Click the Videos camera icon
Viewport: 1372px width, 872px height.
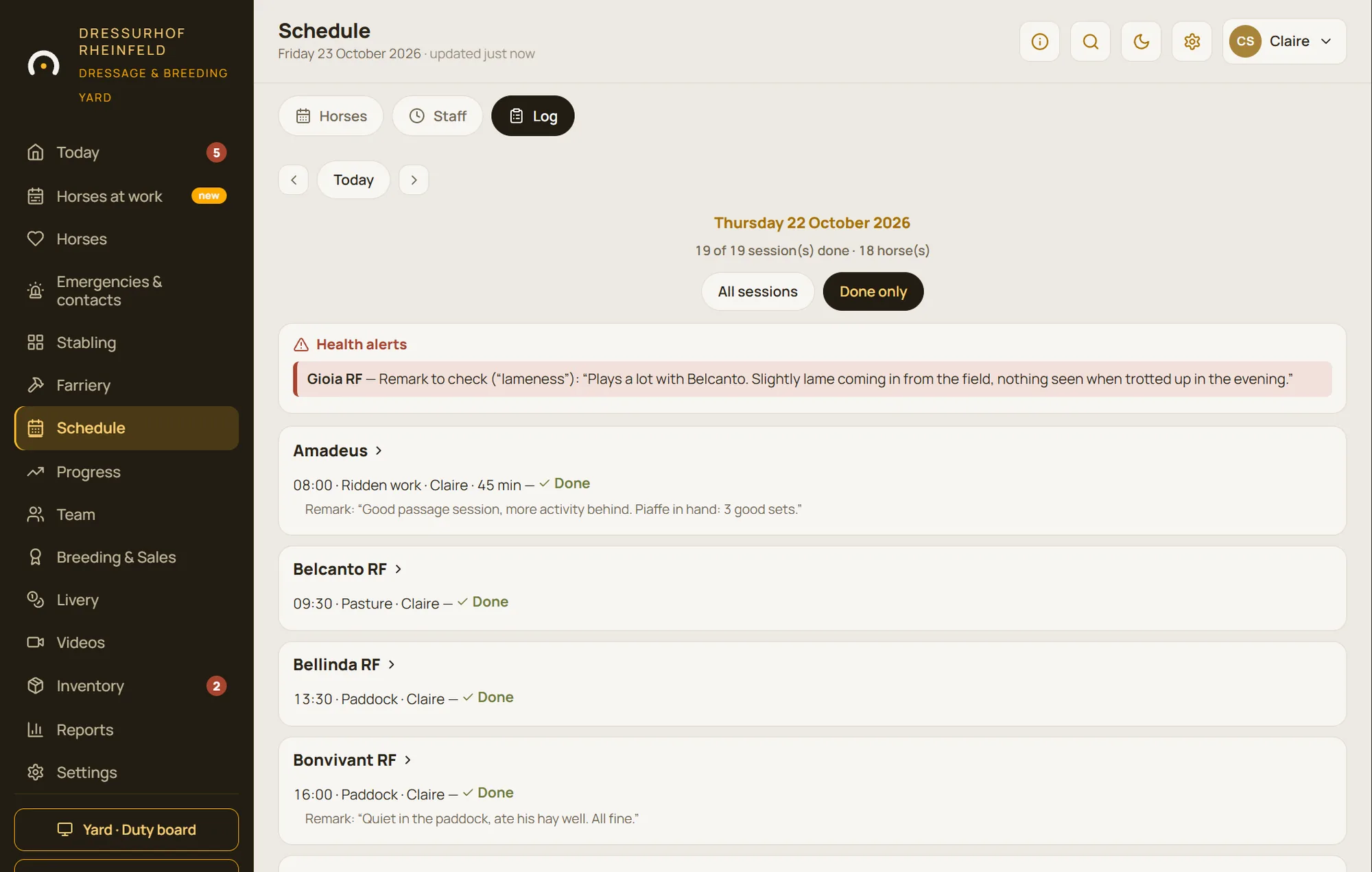tap(36, 642)
